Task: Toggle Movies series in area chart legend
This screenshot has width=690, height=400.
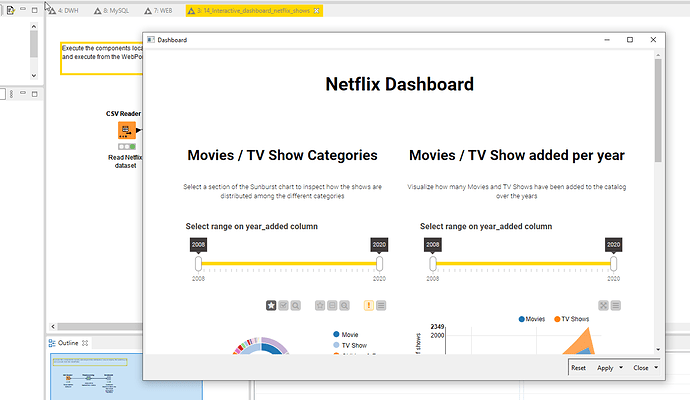Action: coord(532,319)
